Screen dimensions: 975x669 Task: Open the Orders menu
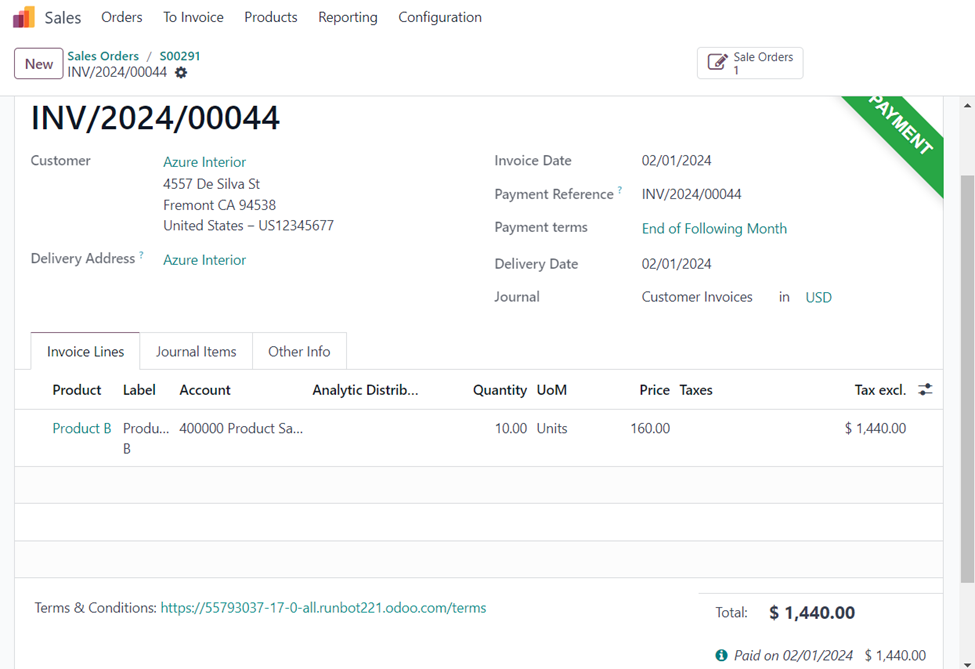point(122,17)
